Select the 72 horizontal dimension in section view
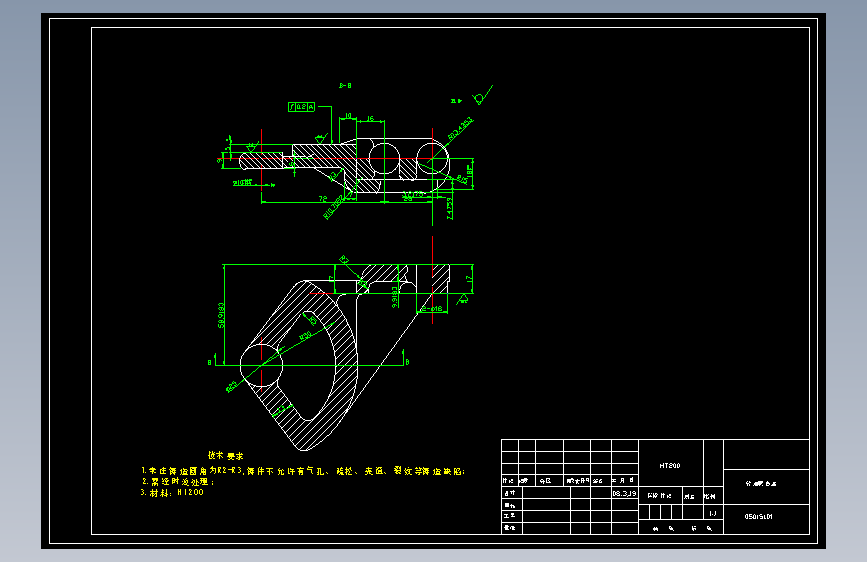The width and height of the screenshot is (867, 562). click(323, 198)
